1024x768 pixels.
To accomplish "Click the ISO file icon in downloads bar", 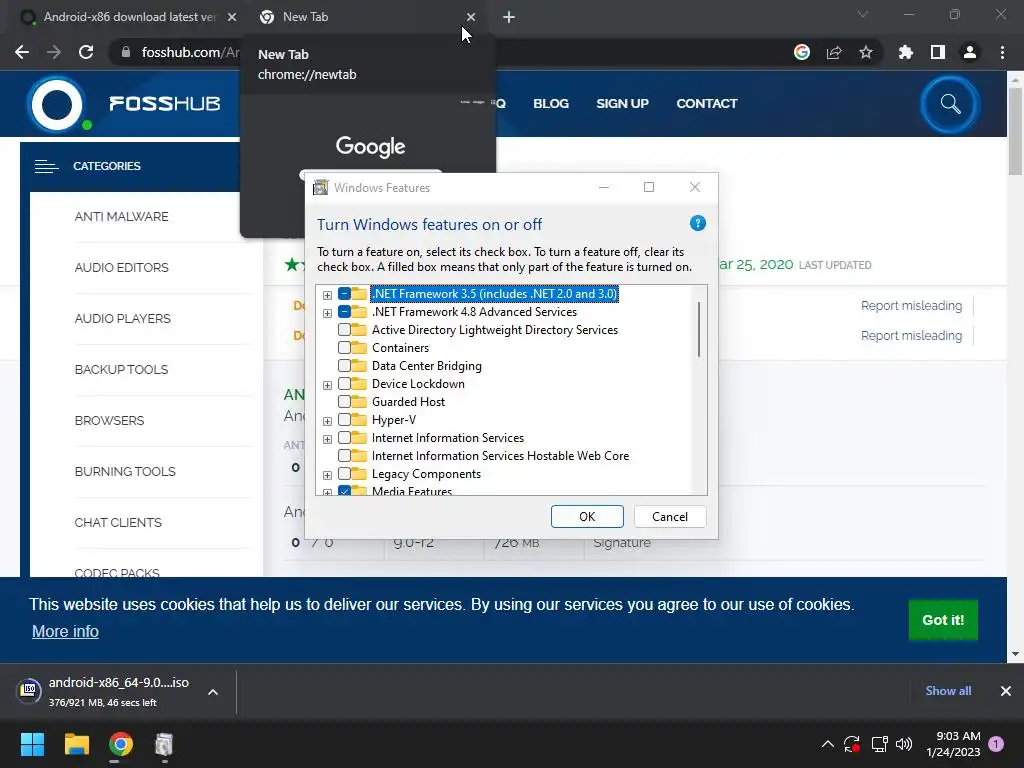I will pyautogui.click(x=29, y=690).
